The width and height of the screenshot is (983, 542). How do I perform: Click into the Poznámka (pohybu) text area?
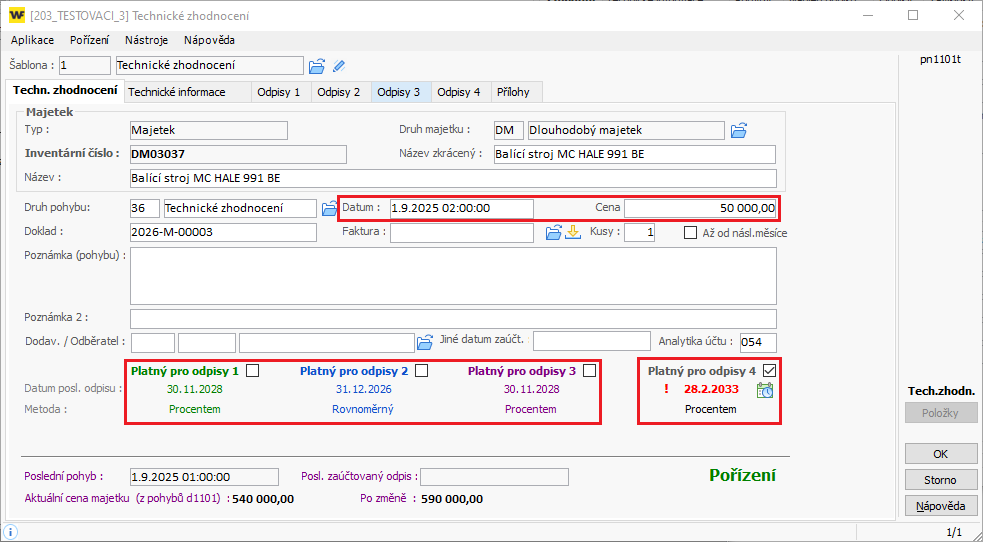tap(453, 275)
